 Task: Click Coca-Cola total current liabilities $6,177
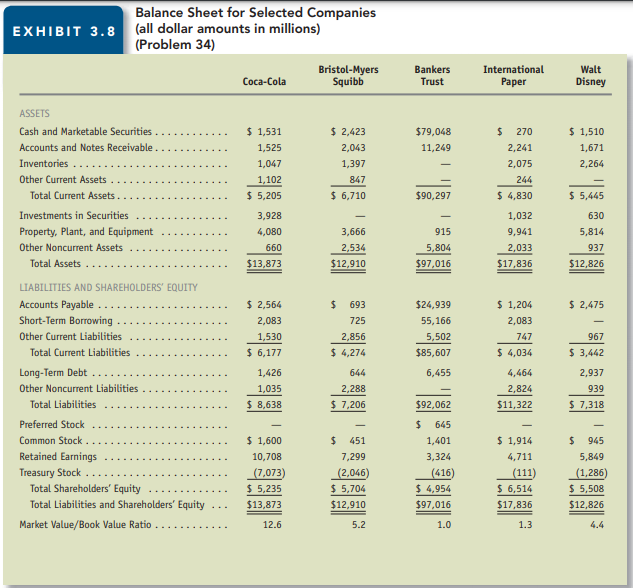click(264, 353)
